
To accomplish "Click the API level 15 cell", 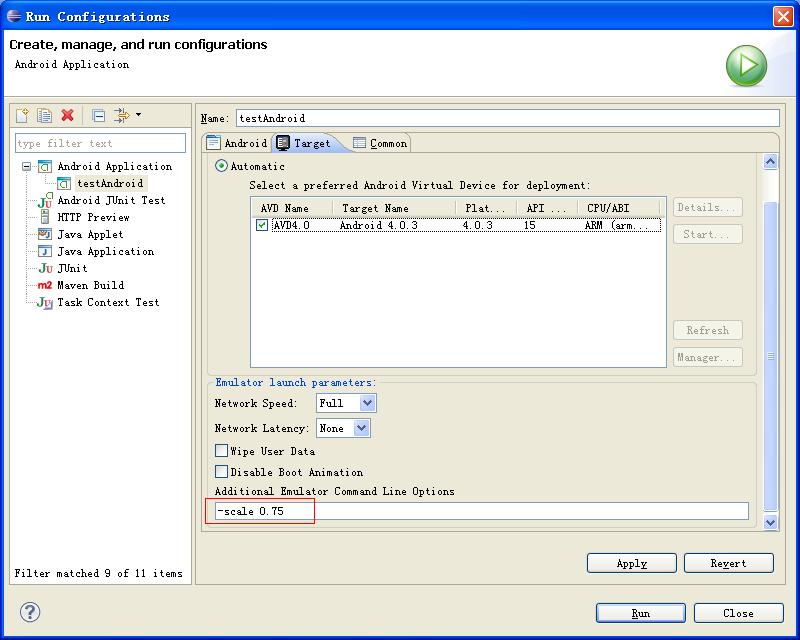I will click(x=530, y=225).
